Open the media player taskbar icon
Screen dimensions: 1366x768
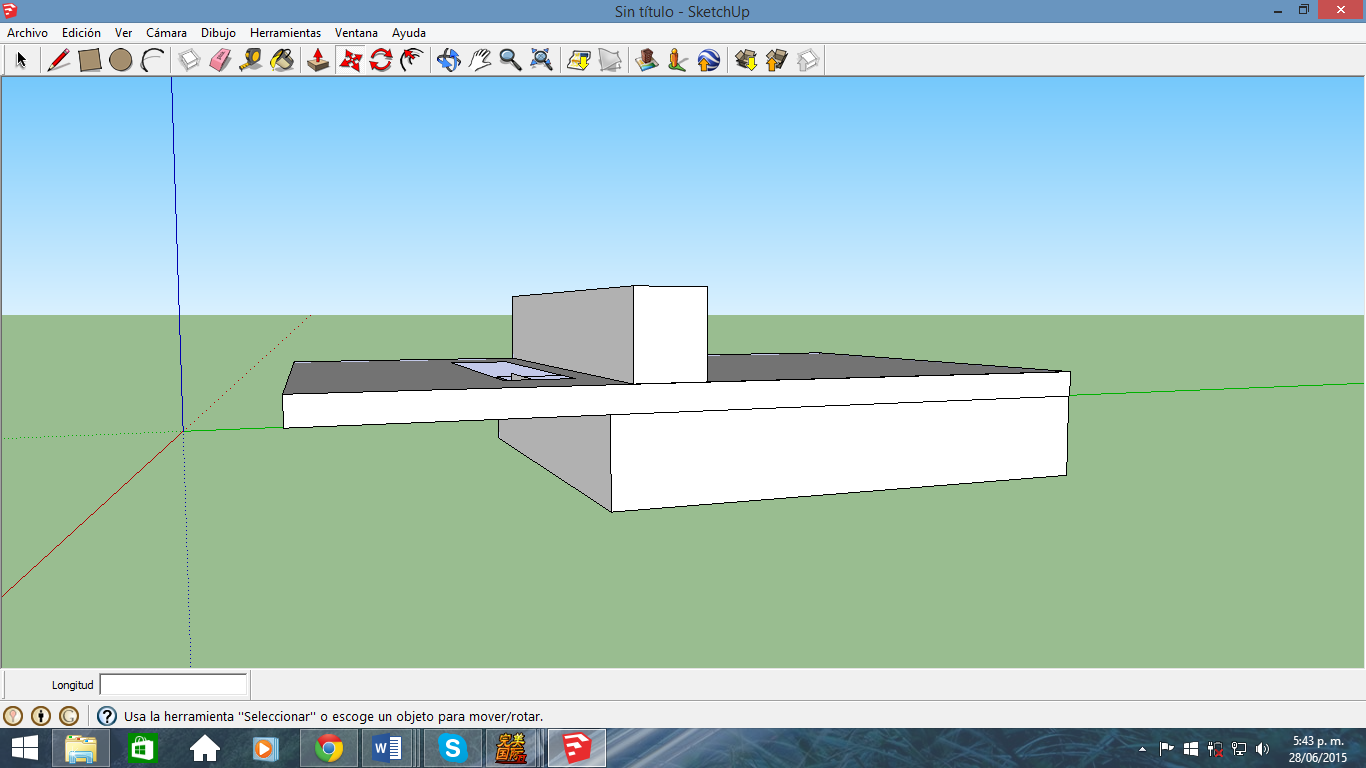coord(265,748)
